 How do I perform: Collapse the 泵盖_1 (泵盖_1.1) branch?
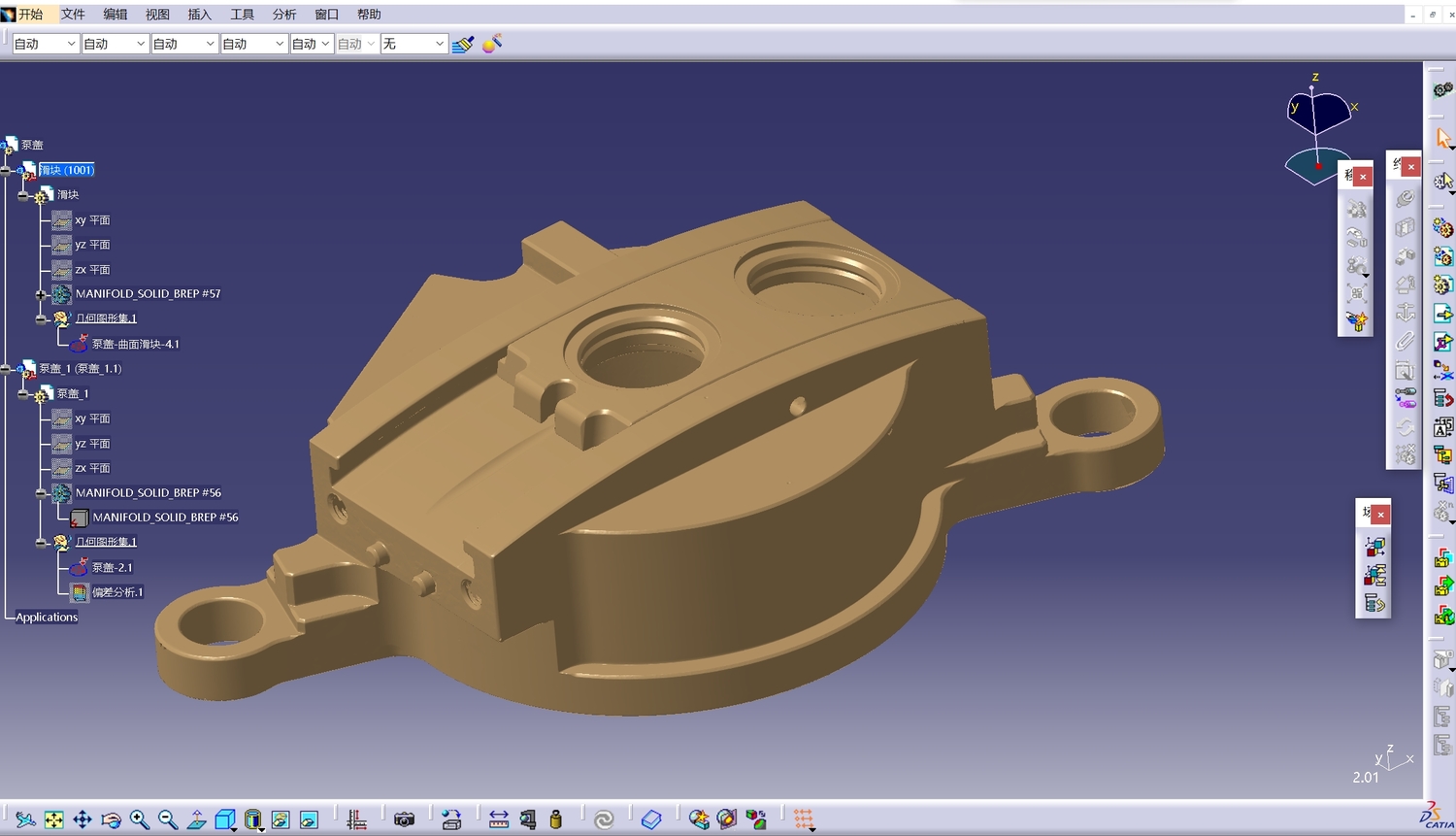coord(6,369)
